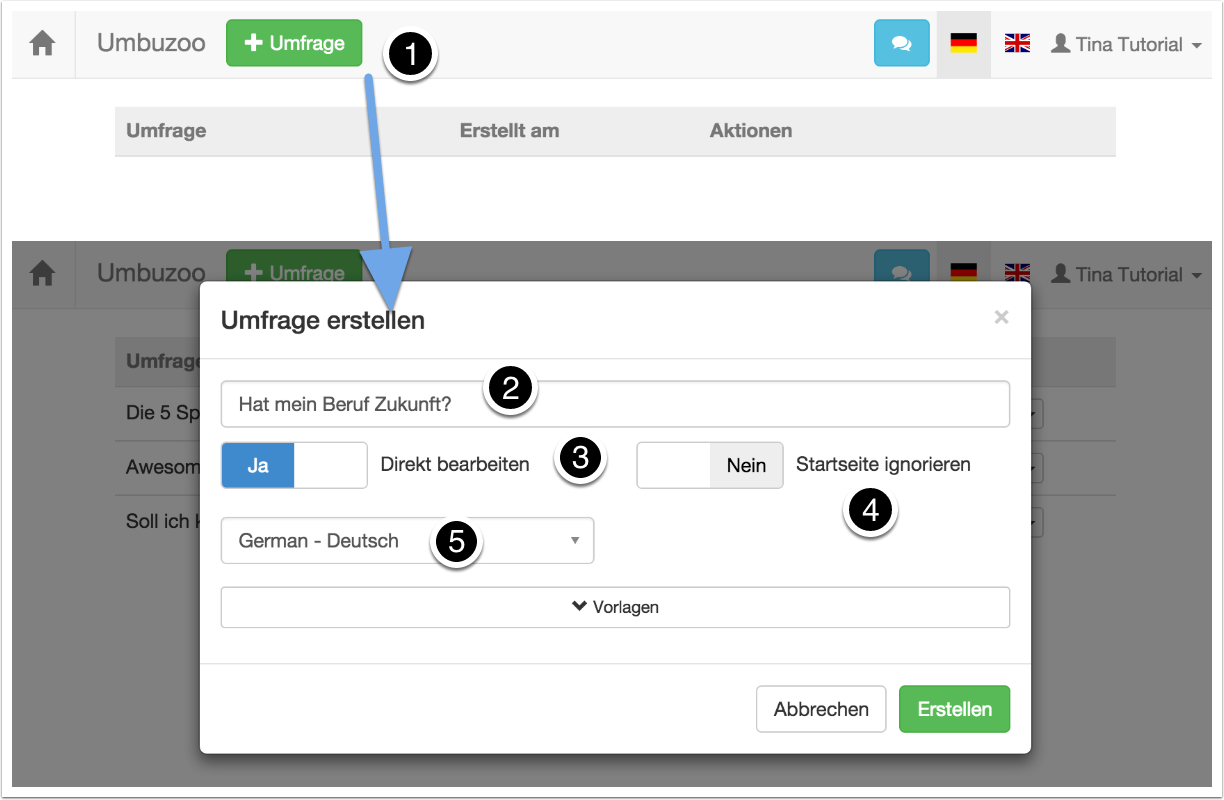
Task: Click the dimmed UK flag behind the dialog
Action: pos(1017,273)
